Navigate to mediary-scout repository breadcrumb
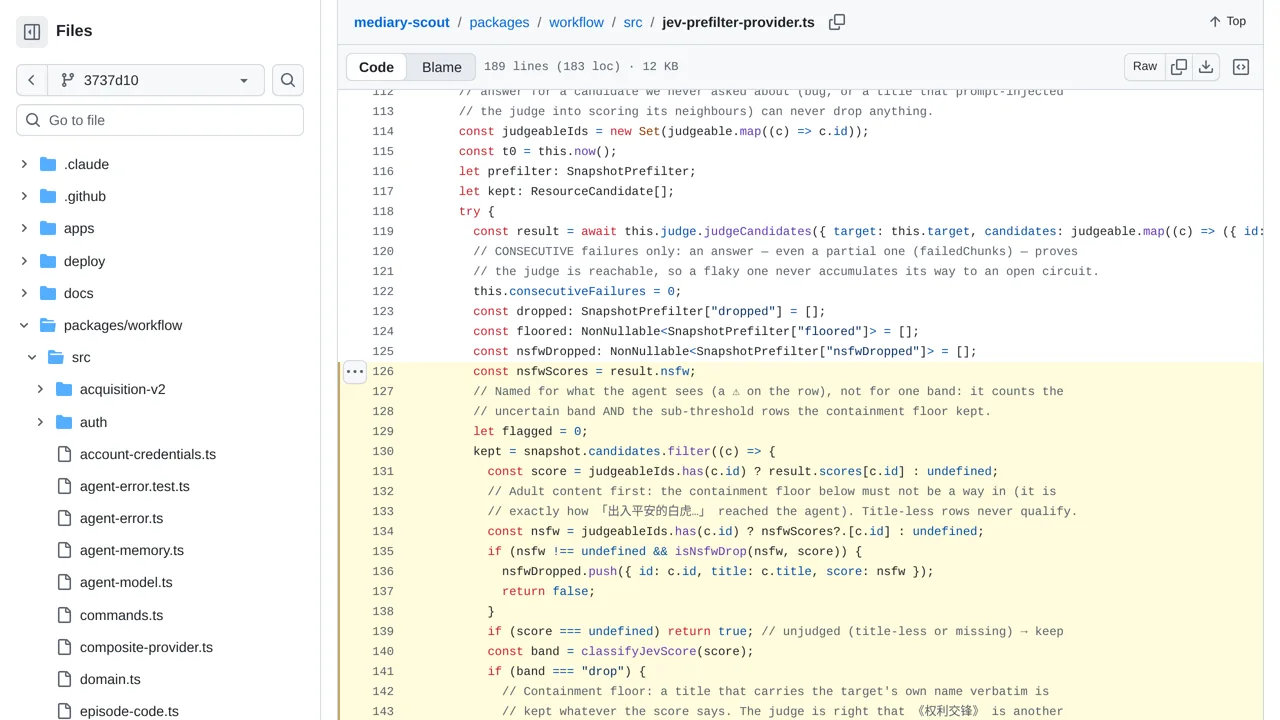 click(x=402, y=22)
